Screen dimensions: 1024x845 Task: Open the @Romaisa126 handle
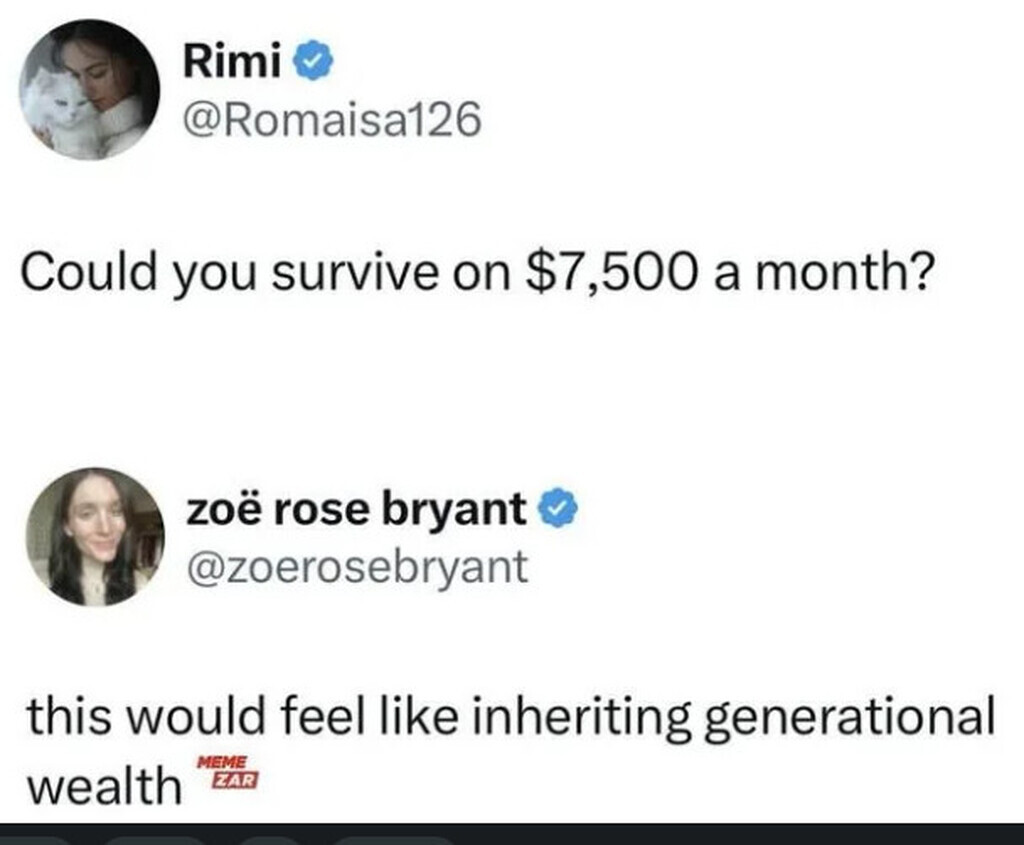click(x=332, y=121)
